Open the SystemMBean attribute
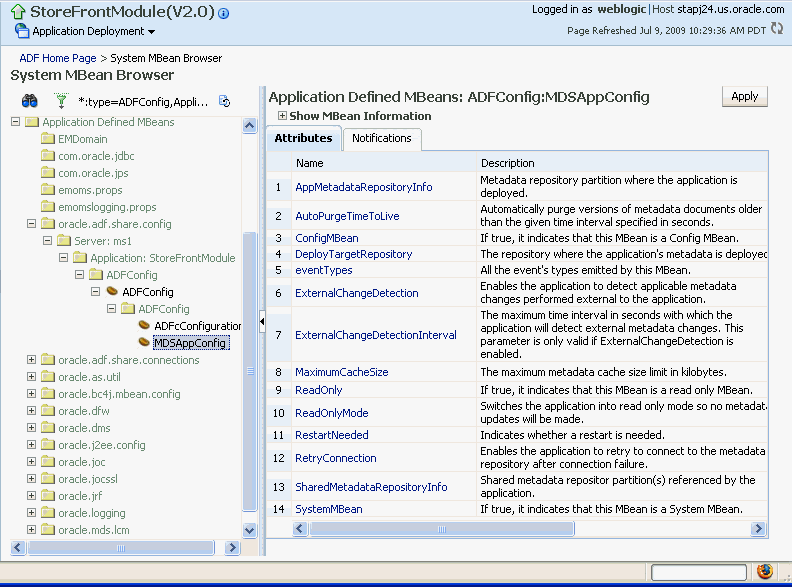The width and height of the screenshot is (792, 587). point(328,509)
